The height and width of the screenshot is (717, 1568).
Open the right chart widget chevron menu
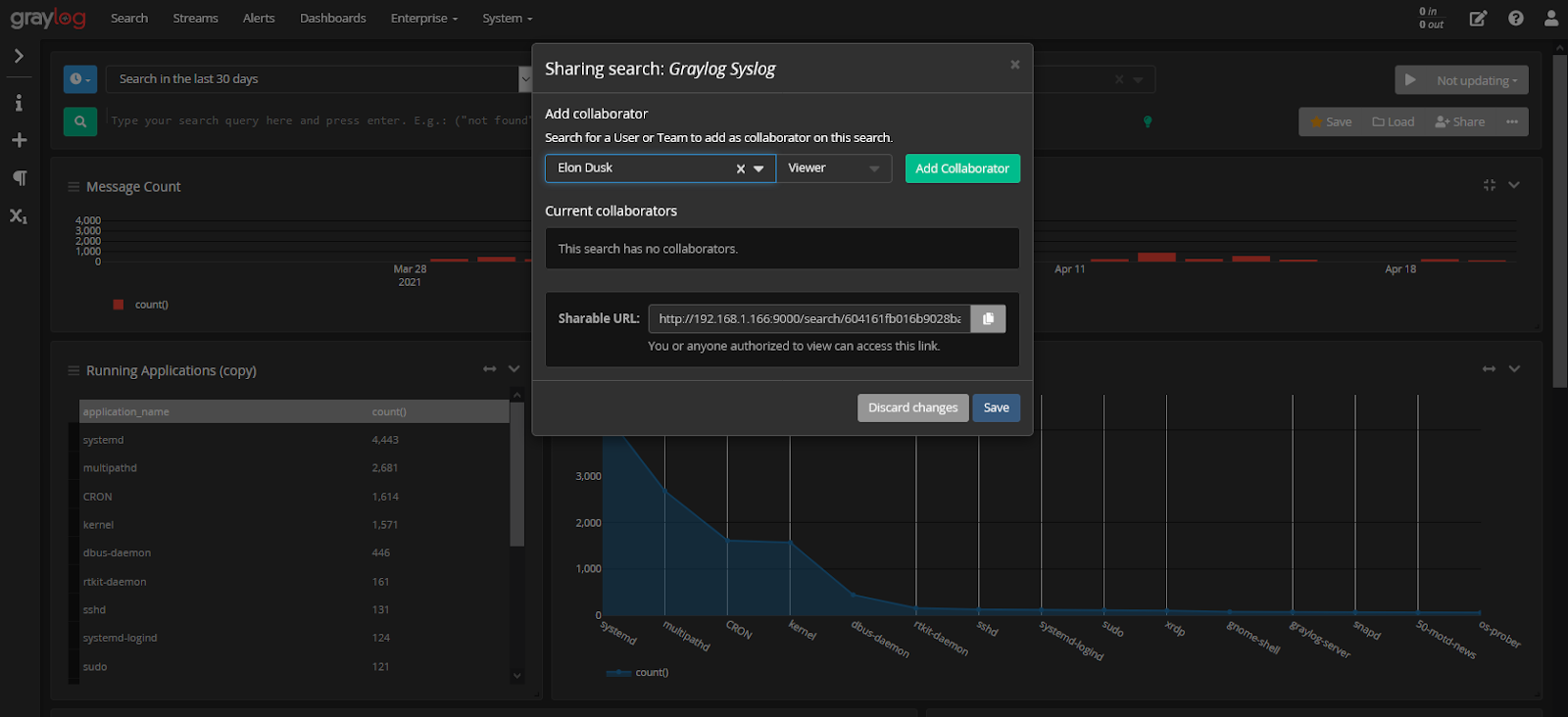tap(1514, 368)
